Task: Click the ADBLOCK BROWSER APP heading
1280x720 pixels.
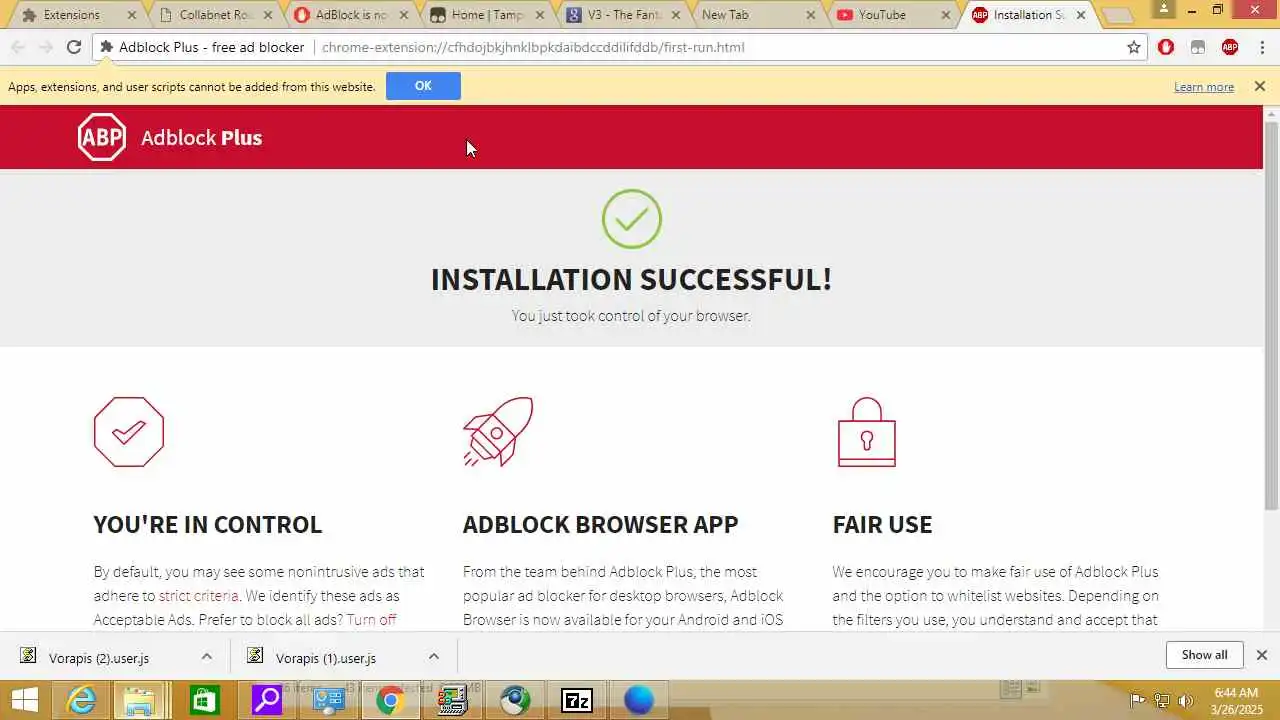Action: 600,524
